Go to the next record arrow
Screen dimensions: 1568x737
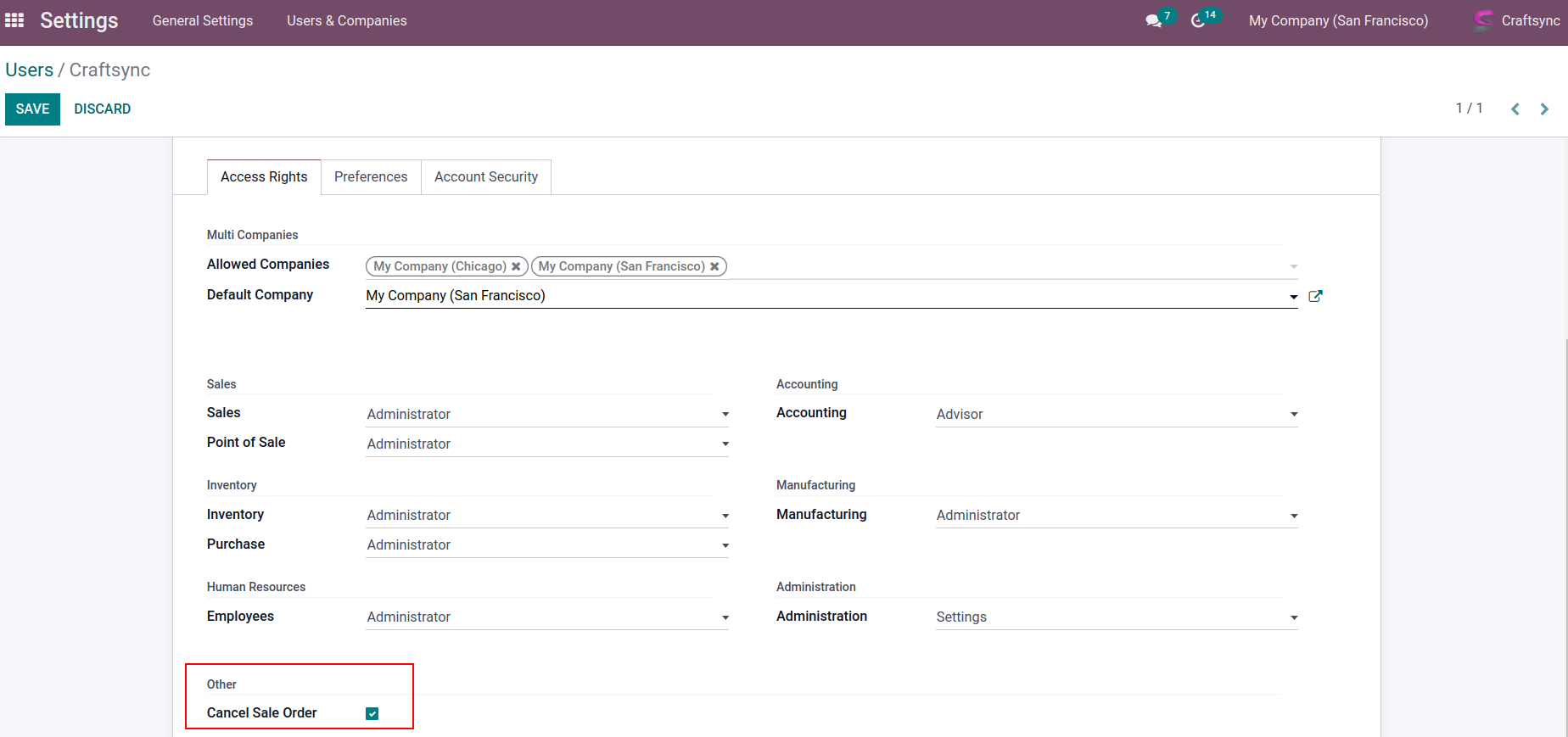(x=1544, y=109)
